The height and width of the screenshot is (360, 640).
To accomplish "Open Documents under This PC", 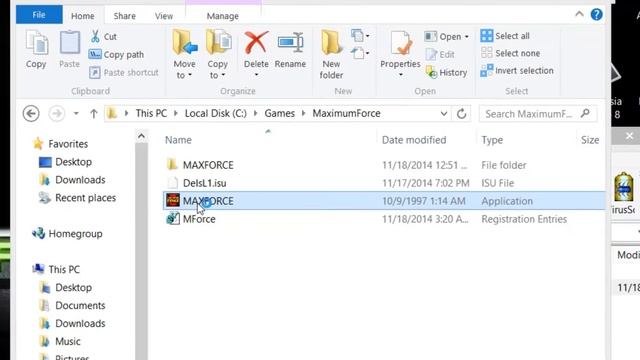I will (80, 305).
